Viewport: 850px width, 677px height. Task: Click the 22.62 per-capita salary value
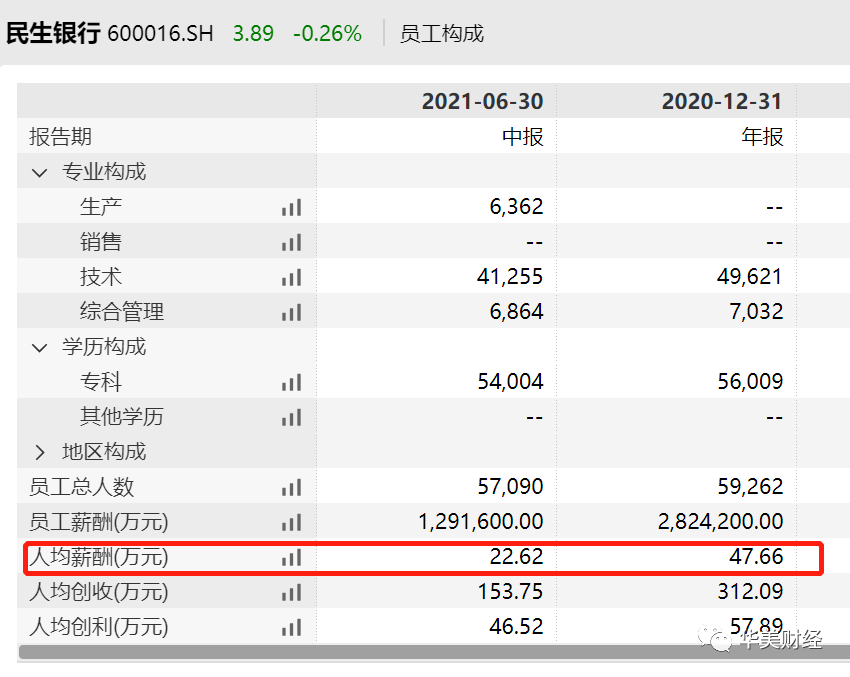coord(516,556)
